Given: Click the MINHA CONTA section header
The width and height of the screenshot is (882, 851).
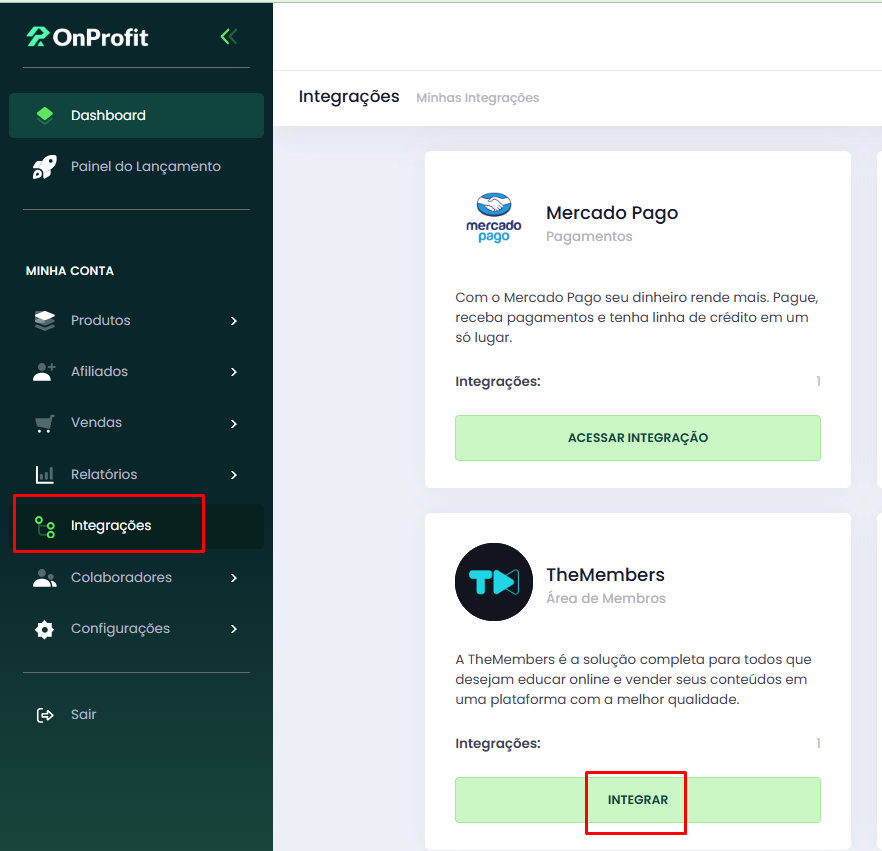Looking at the screenshot, I should (x=70, y=271).
